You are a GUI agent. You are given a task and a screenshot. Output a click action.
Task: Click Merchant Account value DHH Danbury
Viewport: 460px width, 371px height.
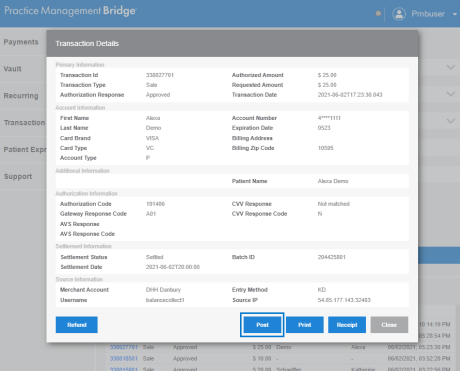163,290
